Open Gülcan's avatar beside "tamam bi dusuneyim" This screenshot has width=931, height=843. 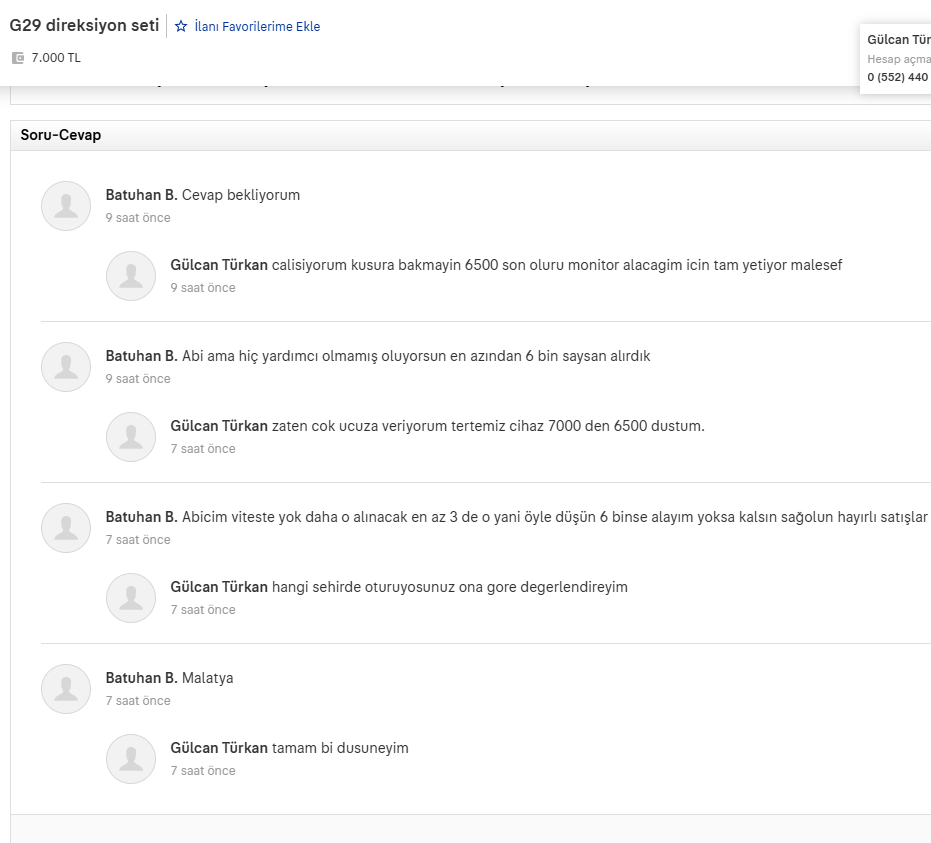[131, 759]
